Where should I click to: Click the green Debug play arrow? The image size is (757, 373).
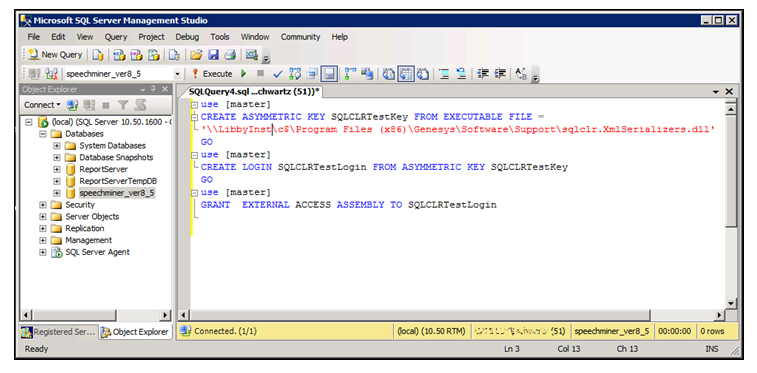[x=244, y=74]
